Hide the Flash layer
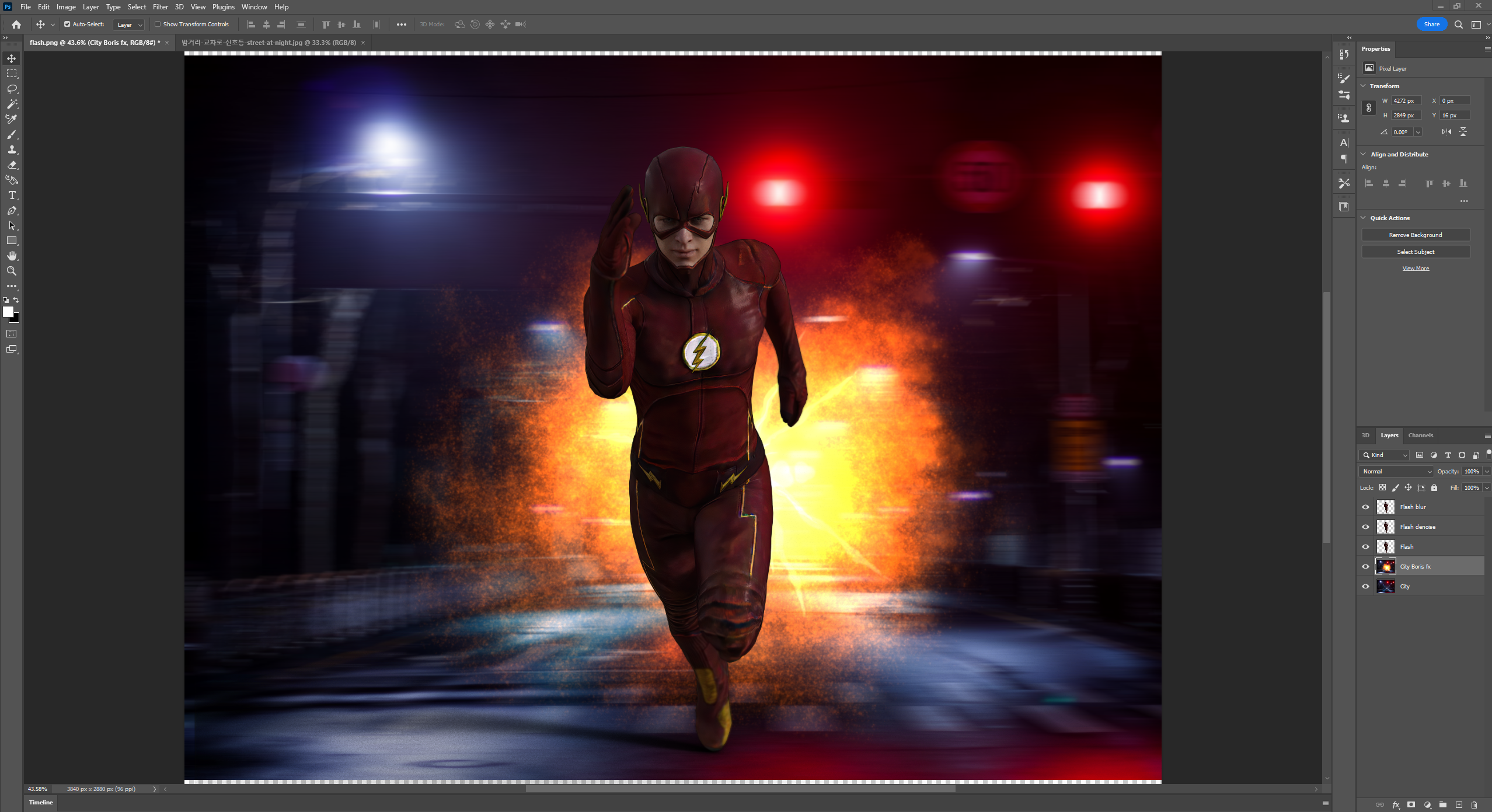Screen dimensions: 1492x812 click(x=1365, y=547)
